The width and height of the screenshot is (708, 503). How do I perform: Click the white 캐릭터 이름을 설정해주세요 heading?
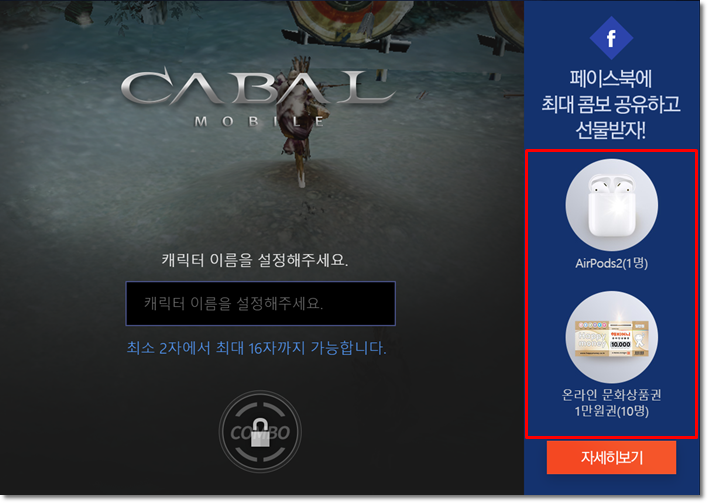[x=255, y=260]
